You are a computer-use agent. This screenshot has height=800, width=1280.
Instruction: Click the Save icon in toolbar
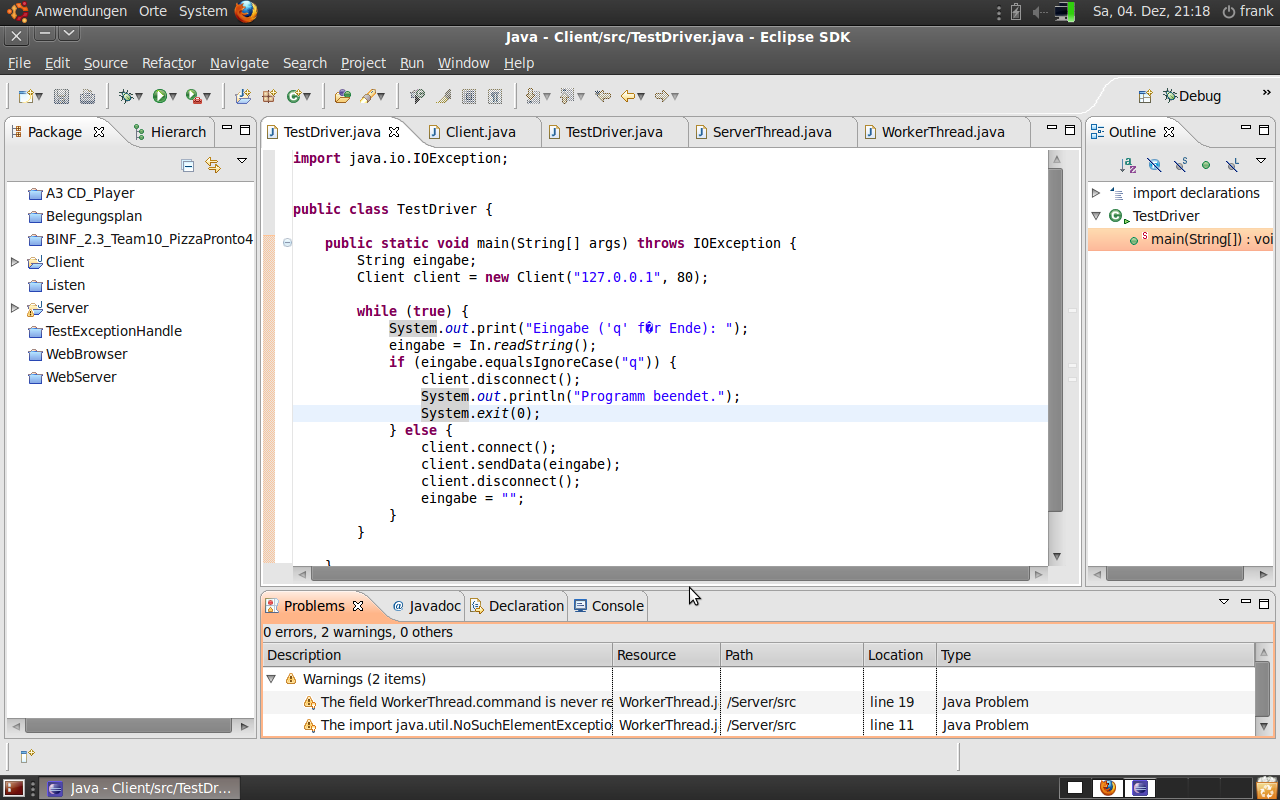[x=61, y=96]
